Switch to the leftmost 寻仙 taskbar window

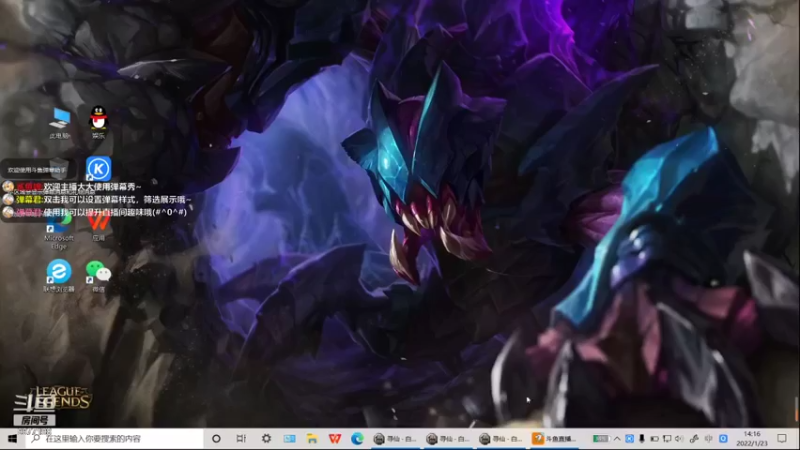point(396,438)
